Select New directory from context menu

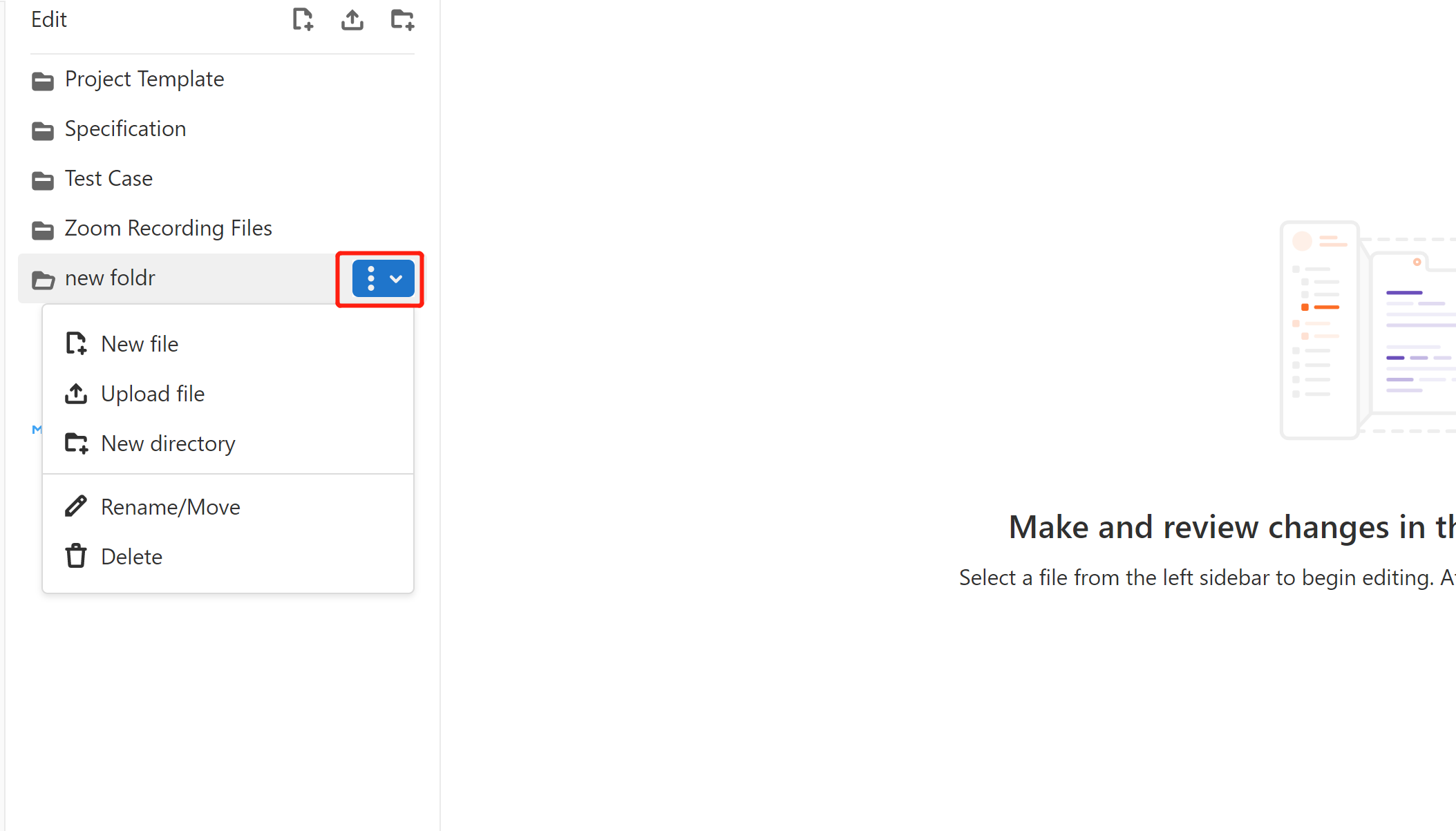(168, 443)
